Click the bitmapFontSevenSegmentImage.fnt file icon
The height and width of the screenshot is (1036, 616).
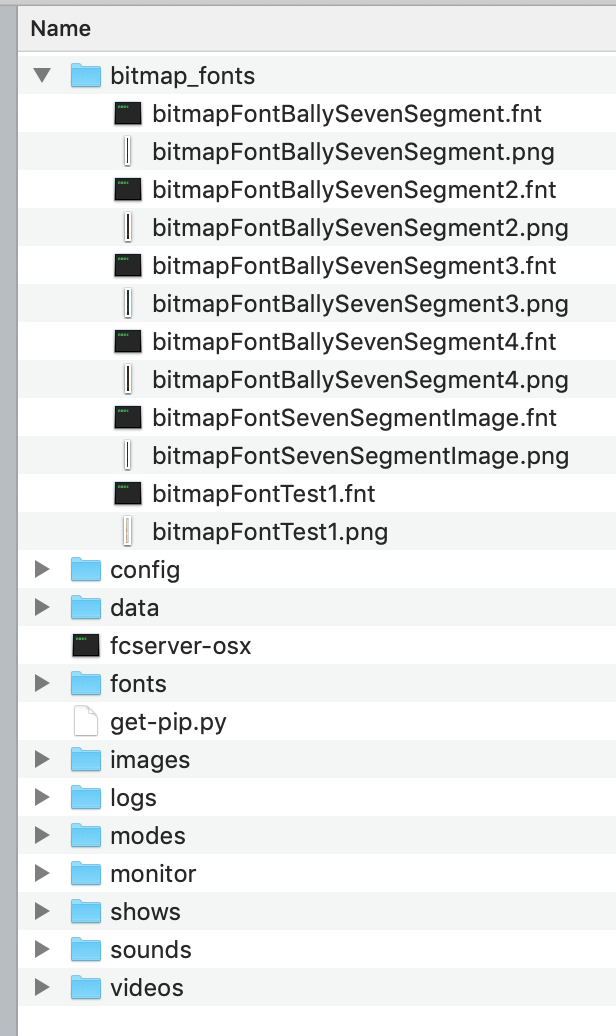pyautogui.click(x=127, y=418)
